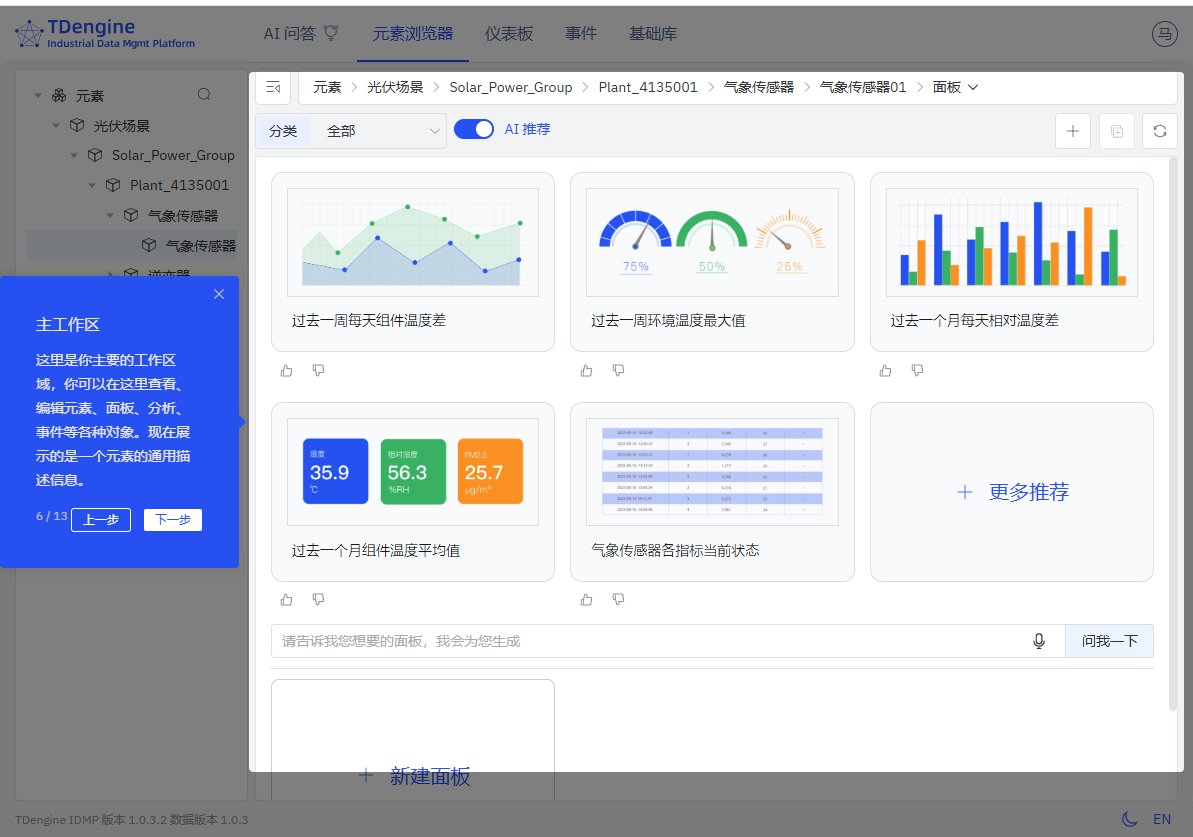Toggle the AI 推荐 switch

point(473,129)
